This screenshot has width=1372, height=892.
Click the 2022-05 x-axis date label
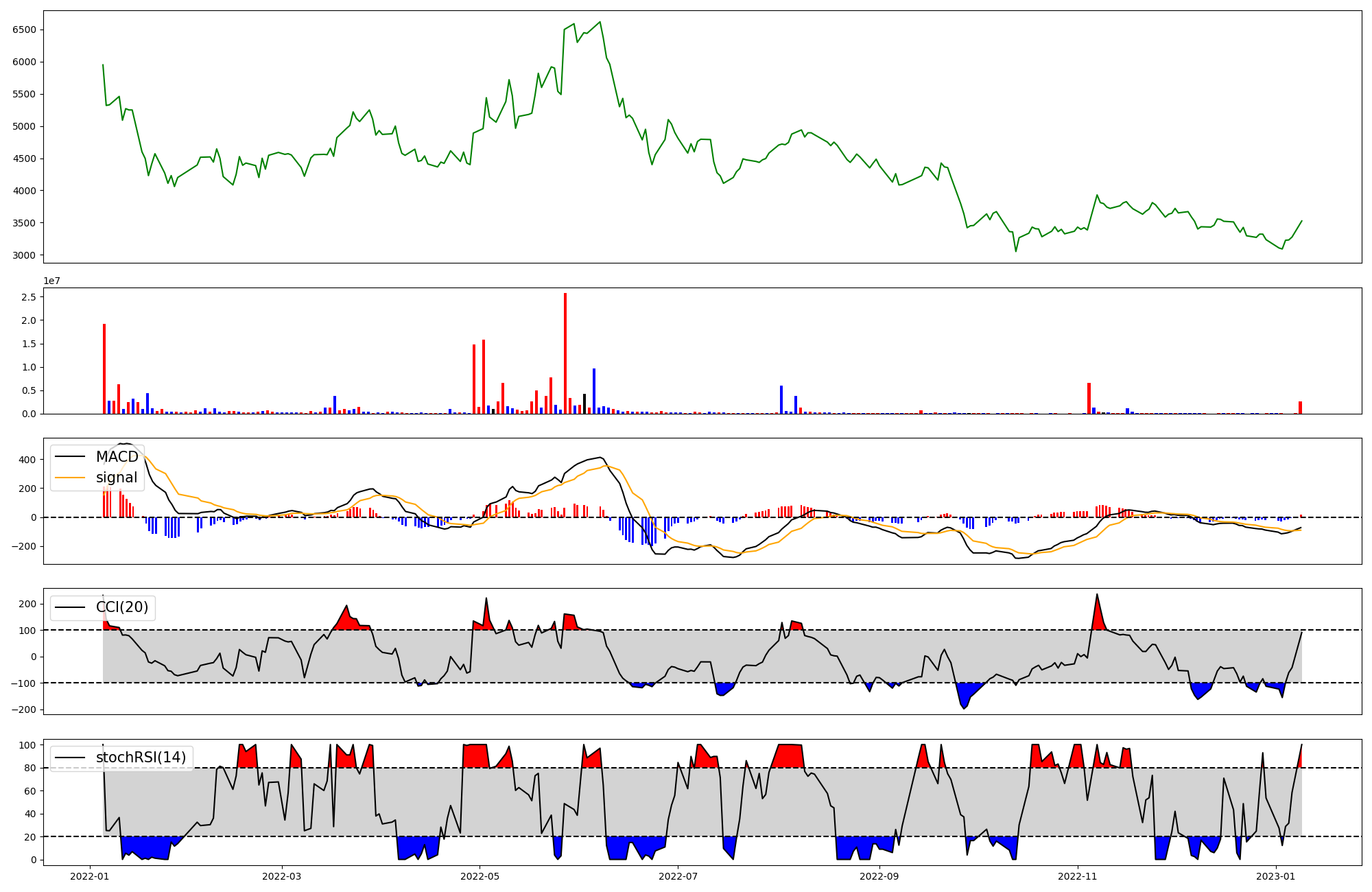click(480, 876)
